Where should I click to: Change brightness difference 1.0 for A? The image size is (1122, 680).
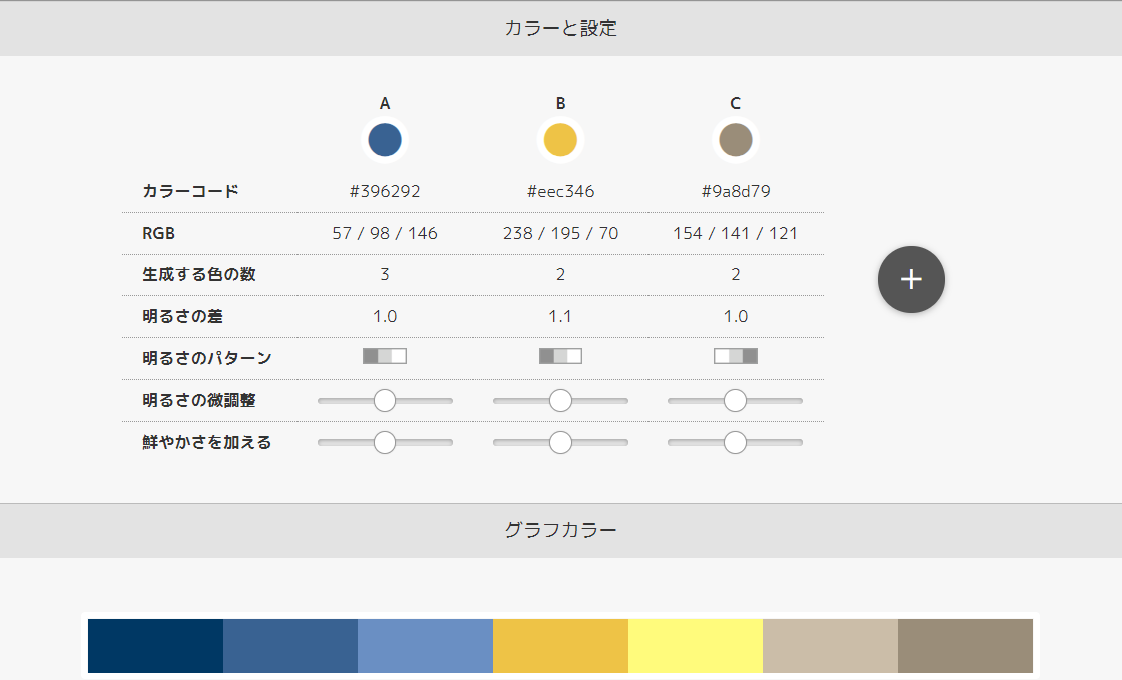(385, 316)
